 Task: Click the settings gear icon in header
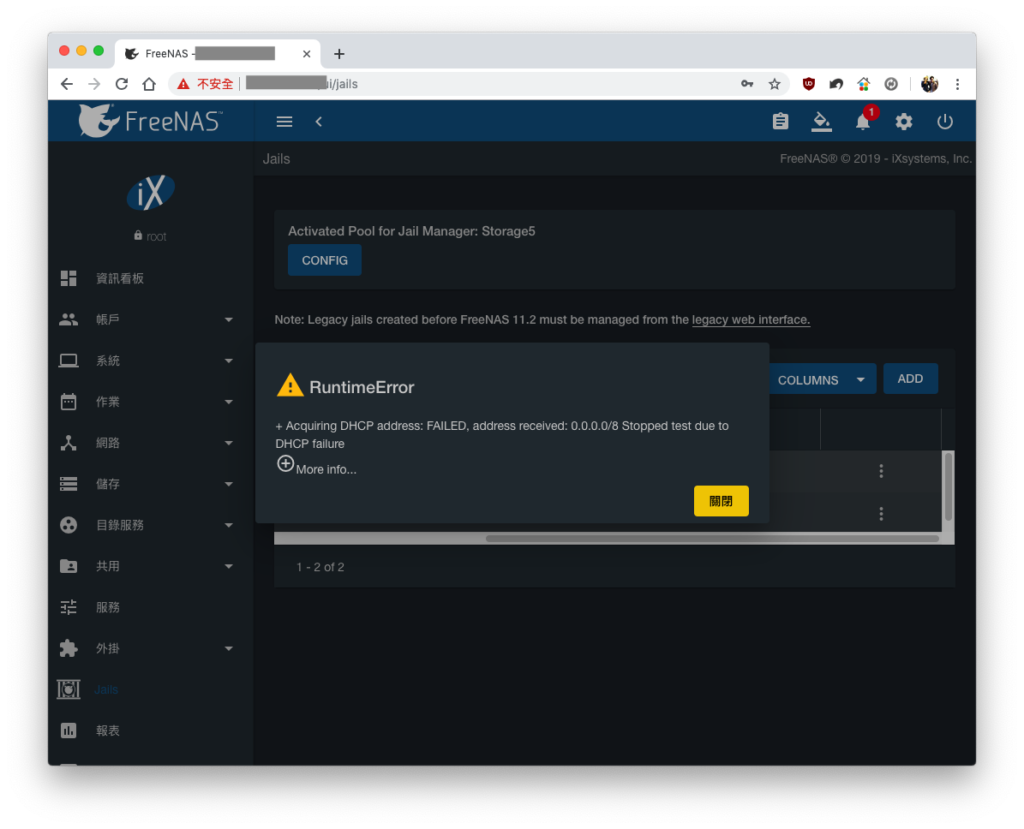click(904, 122)
